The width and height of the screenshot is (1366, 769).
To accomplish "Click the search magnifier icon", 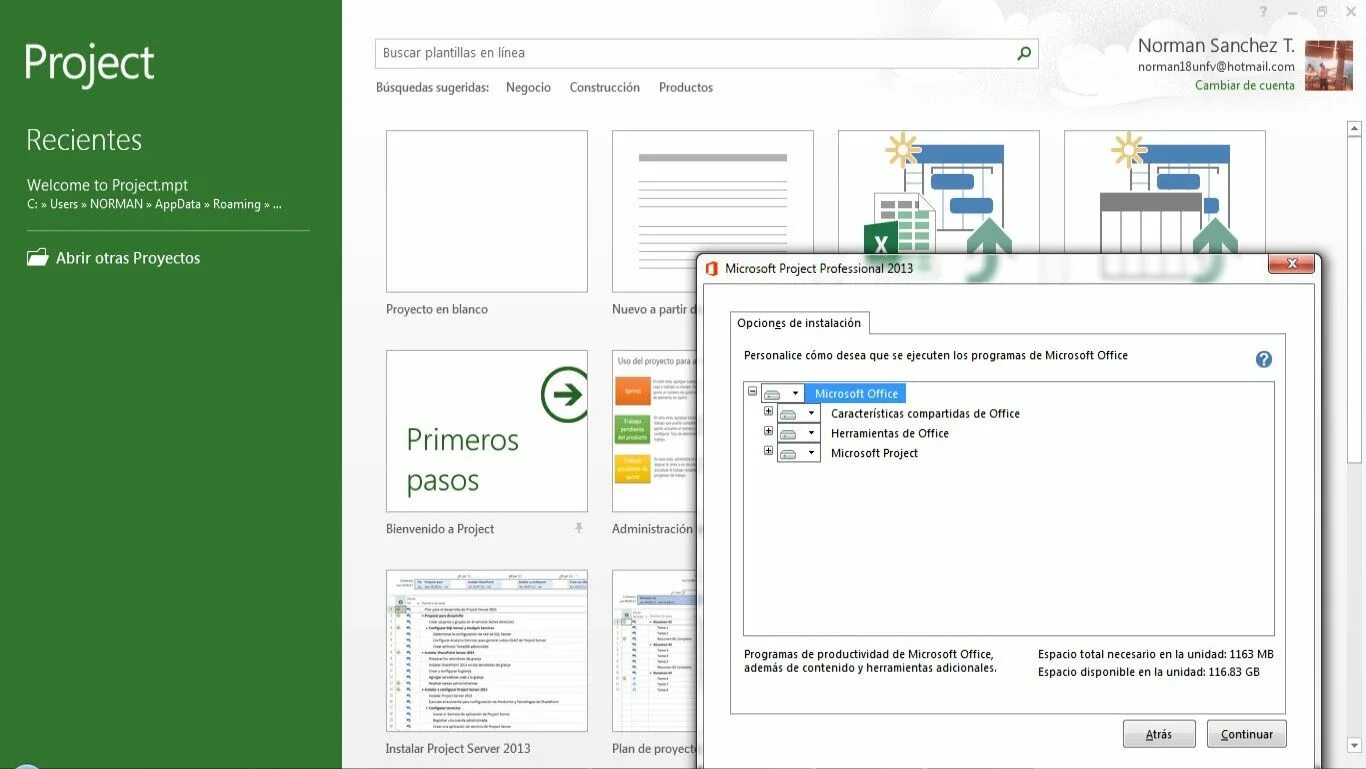I will pos(1023,53).
